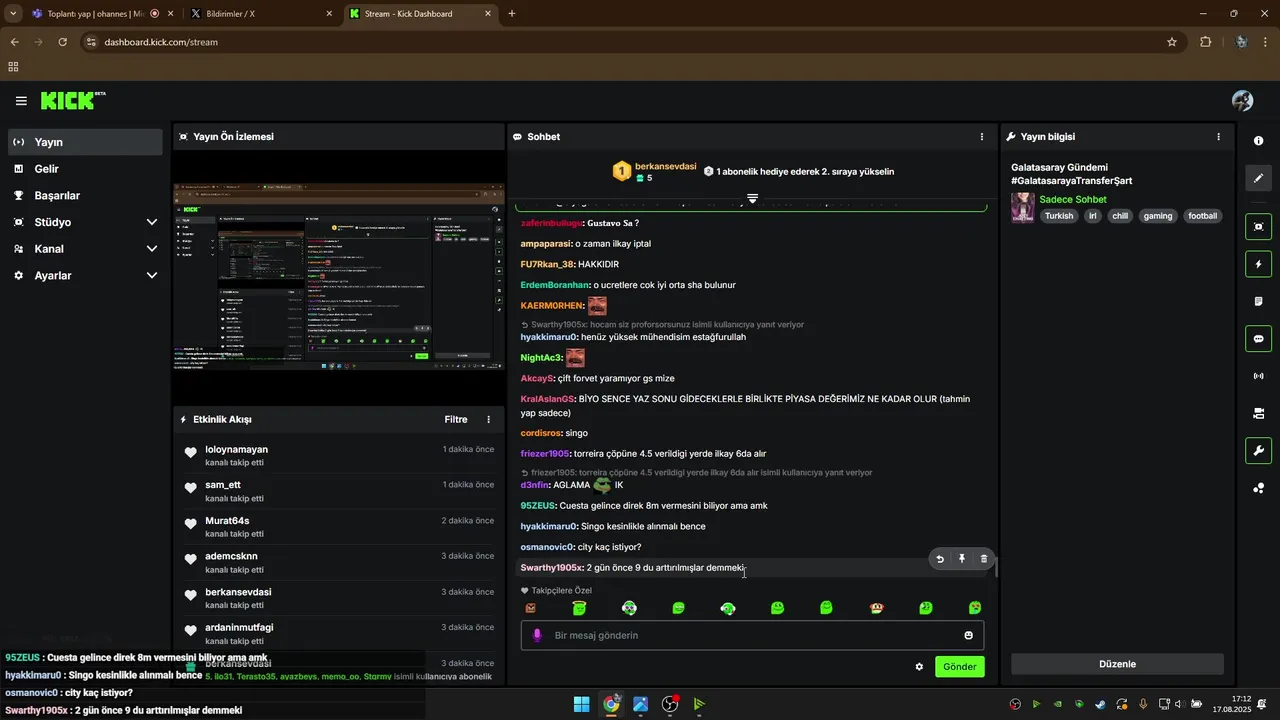The image size is (1280, 720).
Task: Open the hamburger menu next to Kick logo
Action: point(21,101)
